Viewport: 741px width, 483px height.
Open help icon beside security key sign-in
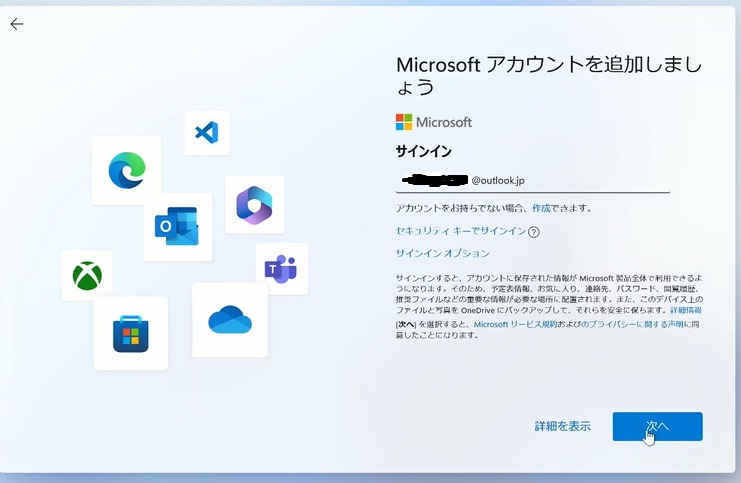tap(534, 232)
